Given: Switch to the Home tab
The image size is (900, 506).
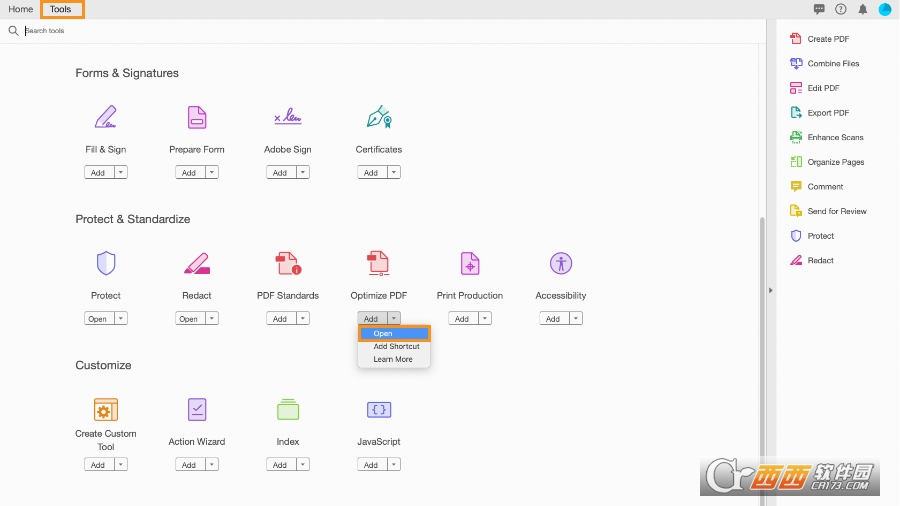Looking at the screenshot, I should [x=21, y=9].
